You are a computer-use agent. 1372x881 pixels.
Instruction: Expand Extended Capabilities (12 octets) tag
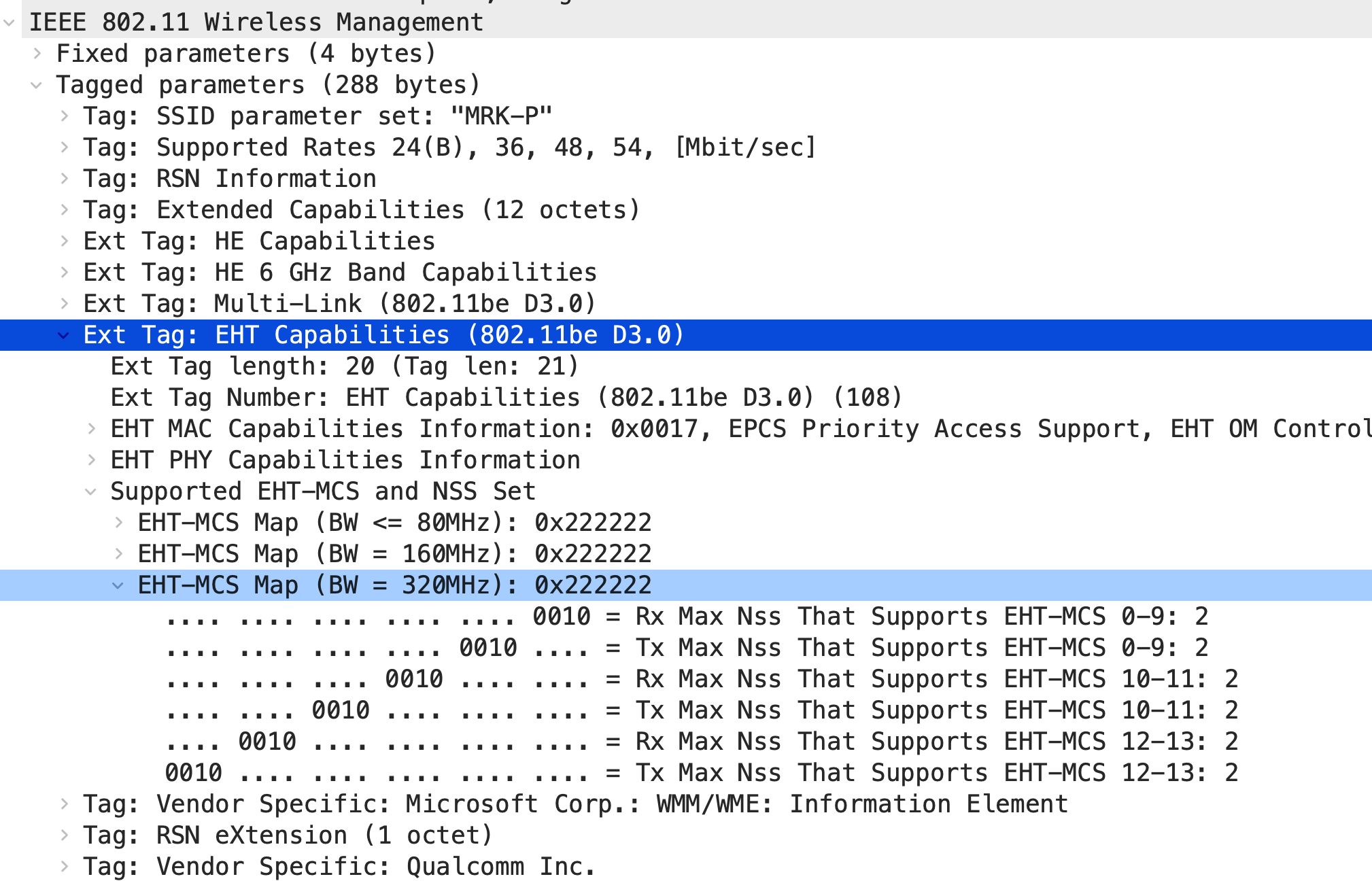(65, 210)
